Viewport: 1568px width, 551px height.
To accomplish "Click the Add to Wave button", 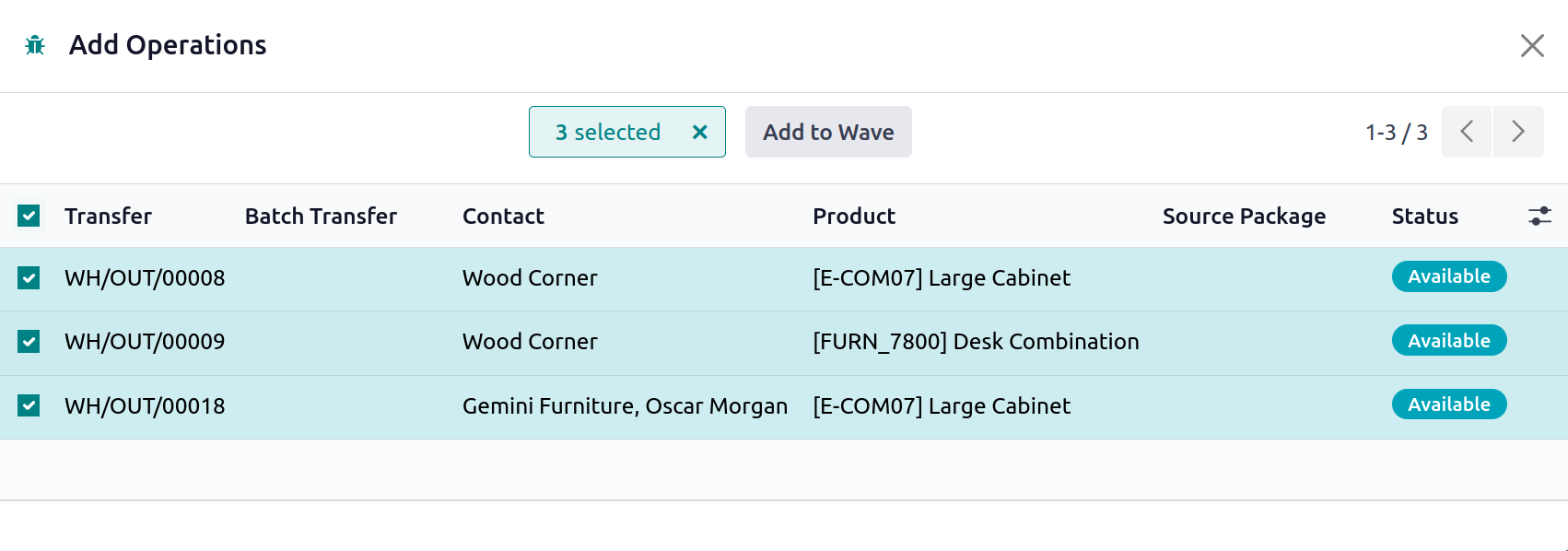I will coord(828,132).
